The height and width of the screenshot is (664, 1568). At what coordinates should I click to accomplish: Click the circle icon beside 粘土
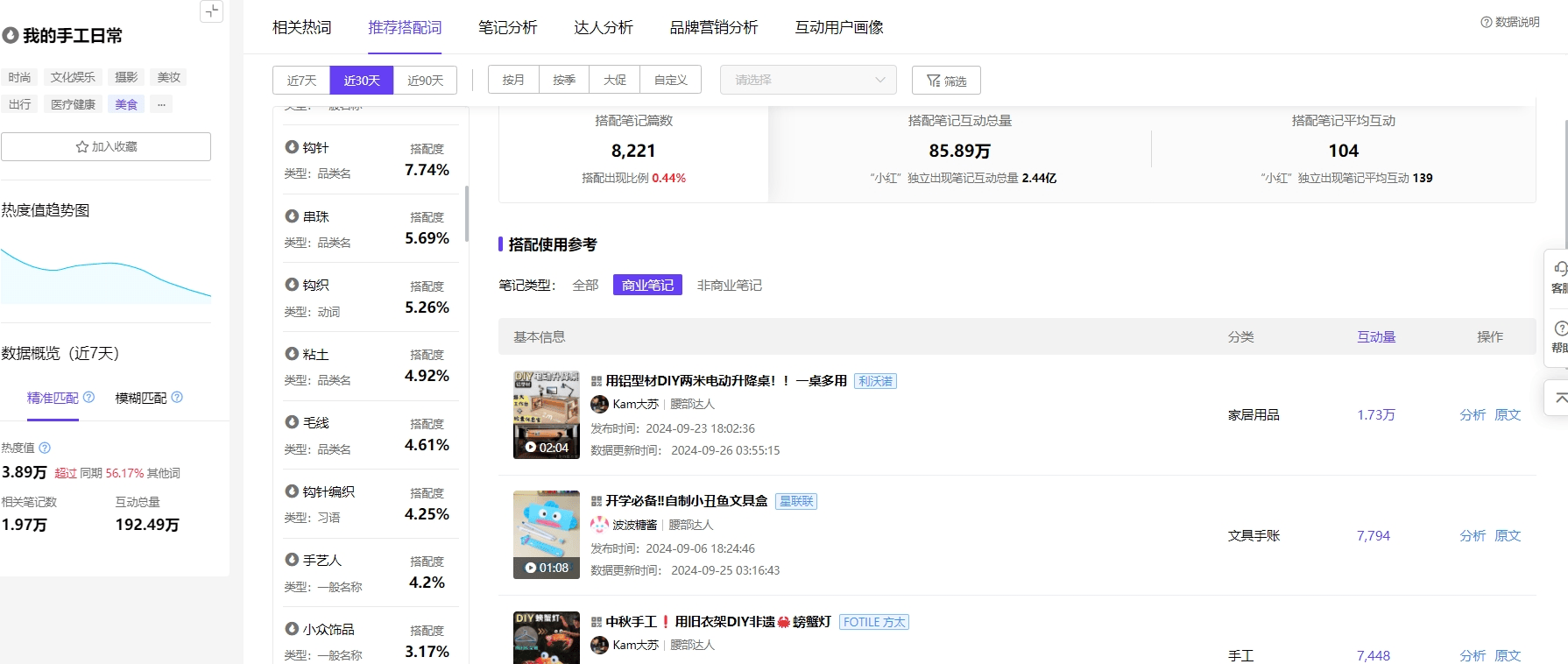292,354
